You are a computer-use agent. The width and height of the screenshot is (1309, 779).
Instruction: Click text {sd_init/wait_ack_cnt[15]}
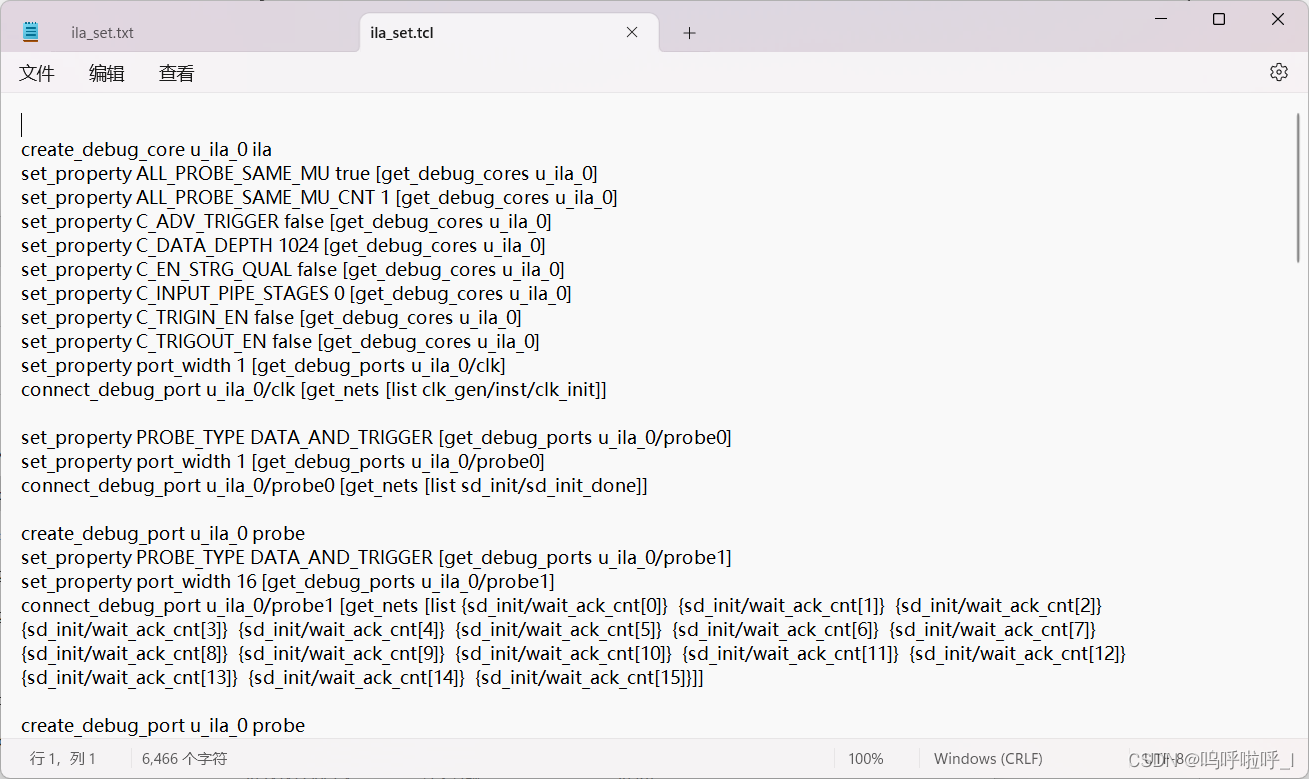click(x=583, y=677)
